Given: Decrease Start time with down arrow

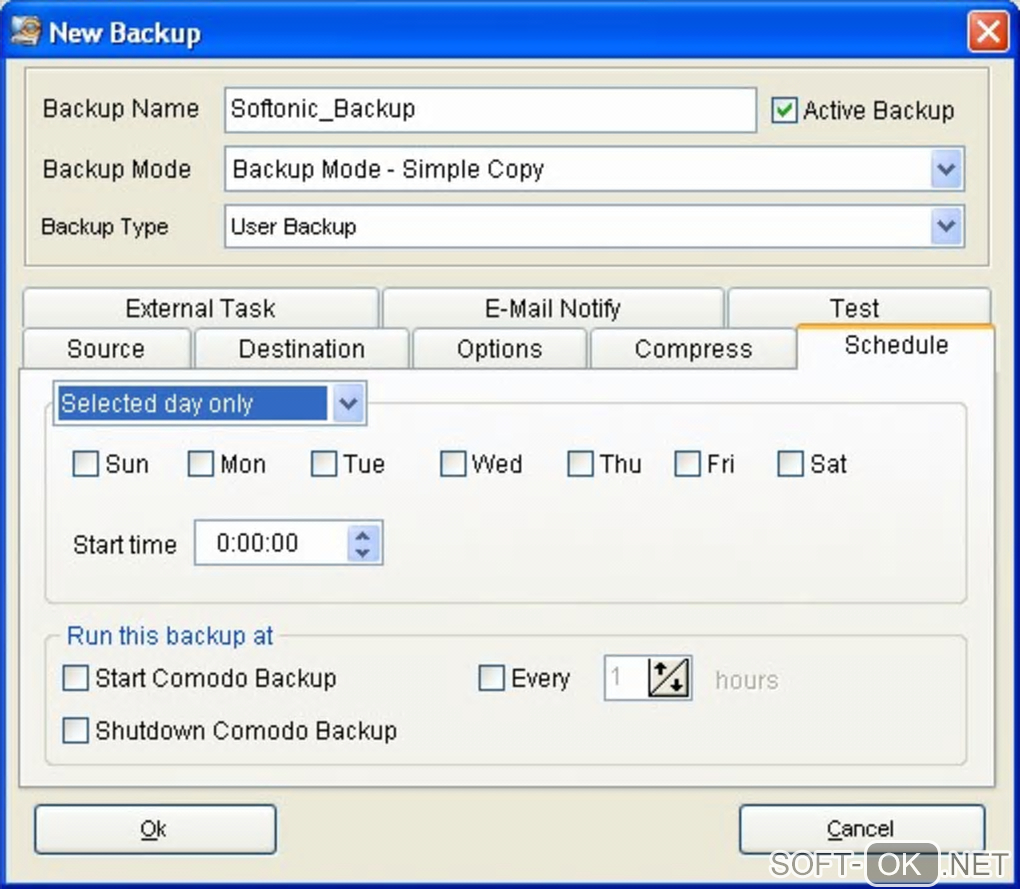Looking at the screenshot, I should pyautogui.click(x=362, y=551).
